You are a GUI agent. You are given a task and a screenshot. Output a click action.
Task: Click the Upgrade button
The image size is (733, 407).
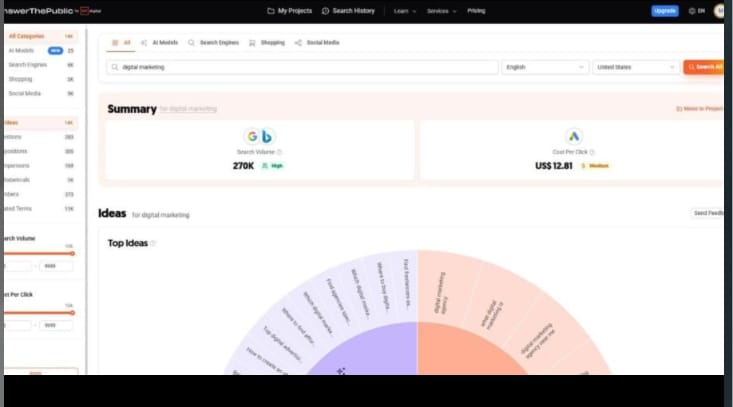coord(665,11)
